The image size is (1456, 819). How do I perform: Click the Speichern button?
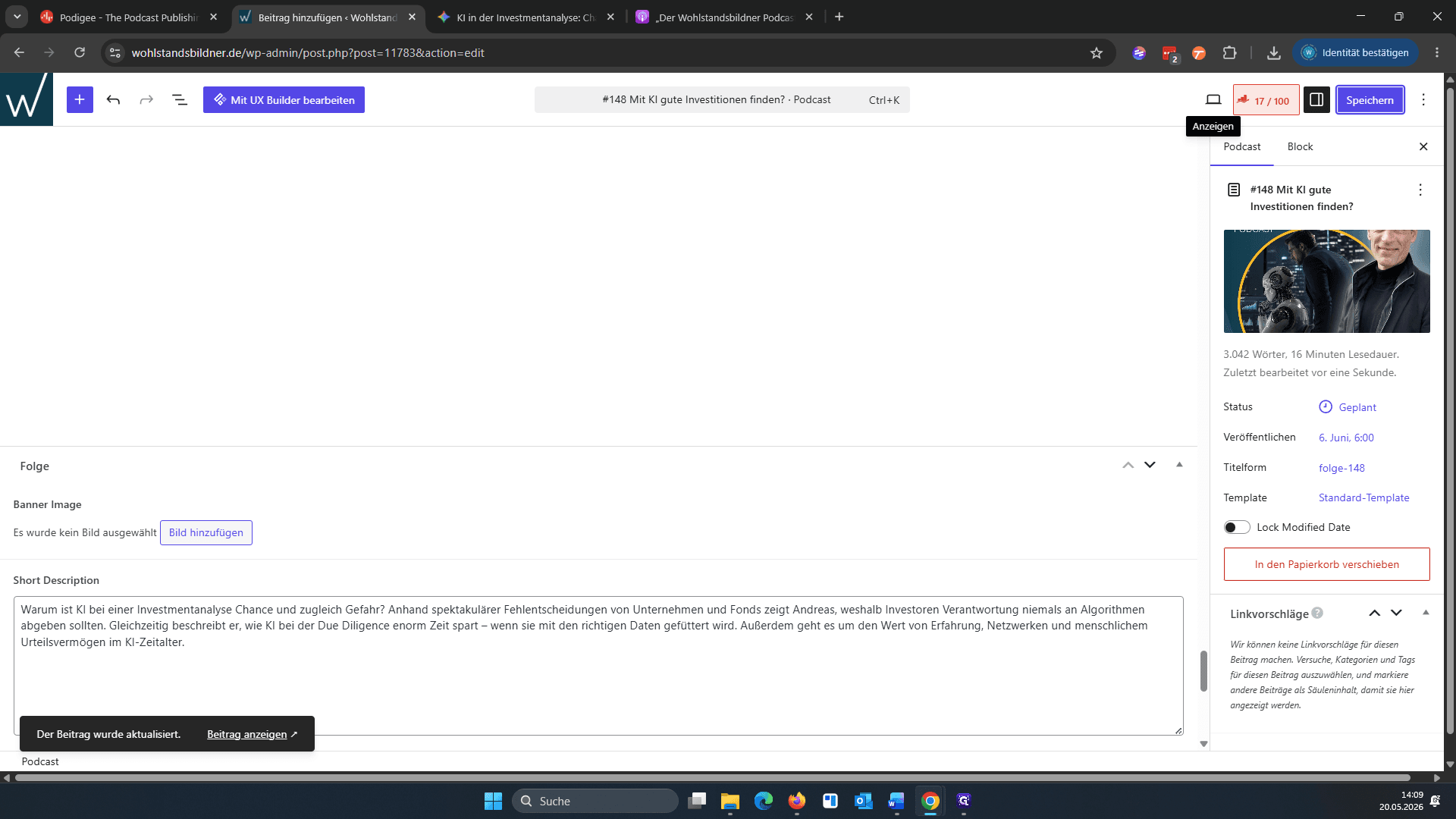[x=1370, y=99]
